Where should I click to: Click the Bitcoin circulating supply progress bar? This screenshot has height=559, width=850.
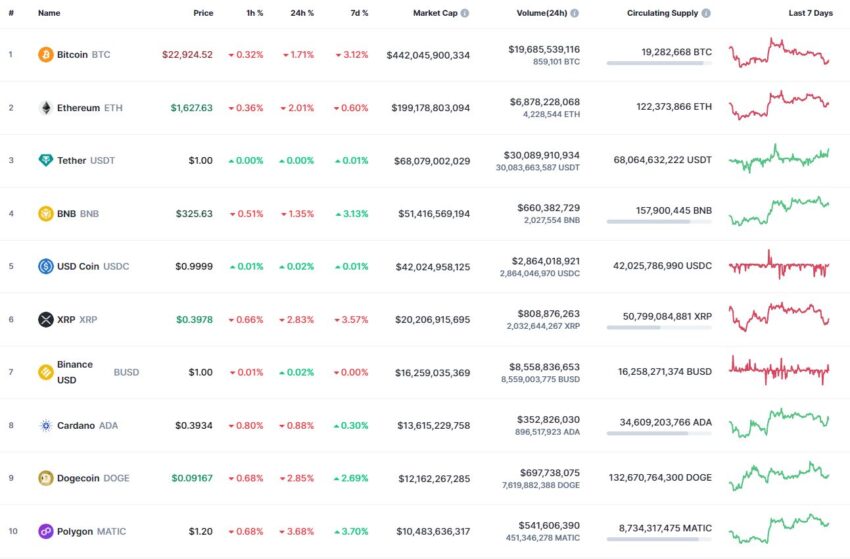pyautogui.click(x=659, y=63)
